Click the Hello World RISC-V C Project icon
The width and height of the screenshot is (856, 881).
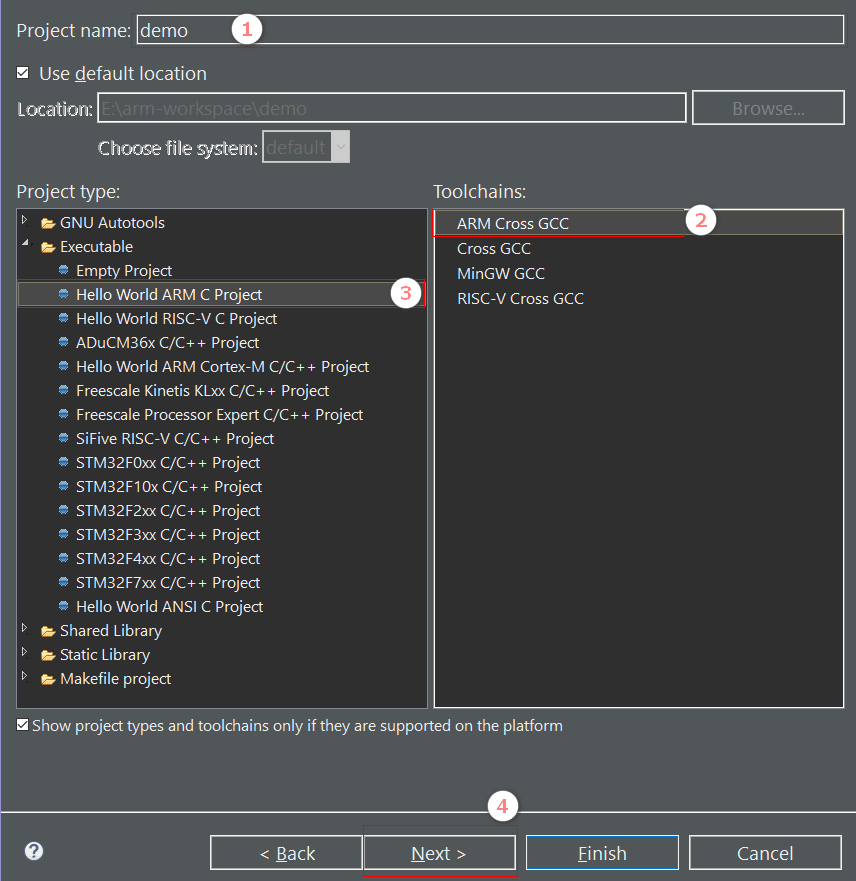point(64,318)
